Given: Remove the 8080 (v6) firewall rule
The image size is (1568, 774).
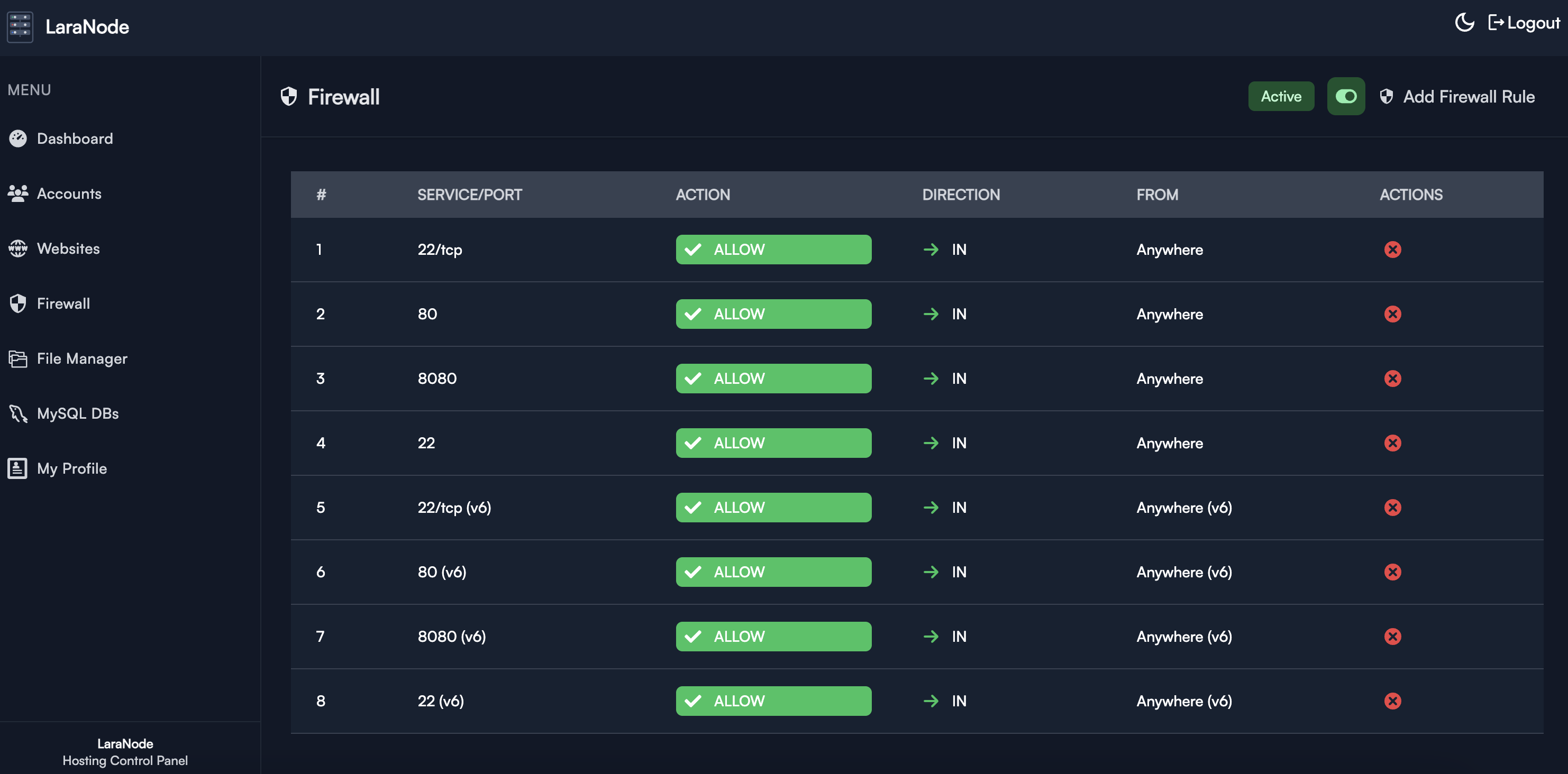Looking at the screenshot, I should tap(1392, 637).
